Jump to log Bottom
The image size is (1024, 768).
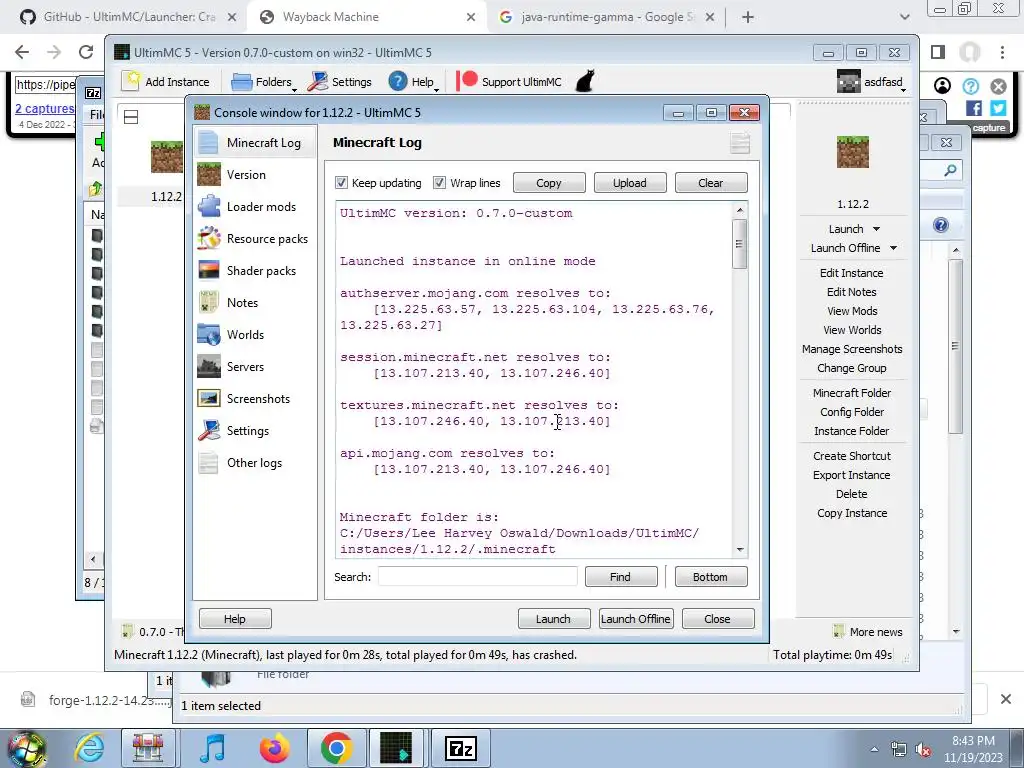click(710, 577)
